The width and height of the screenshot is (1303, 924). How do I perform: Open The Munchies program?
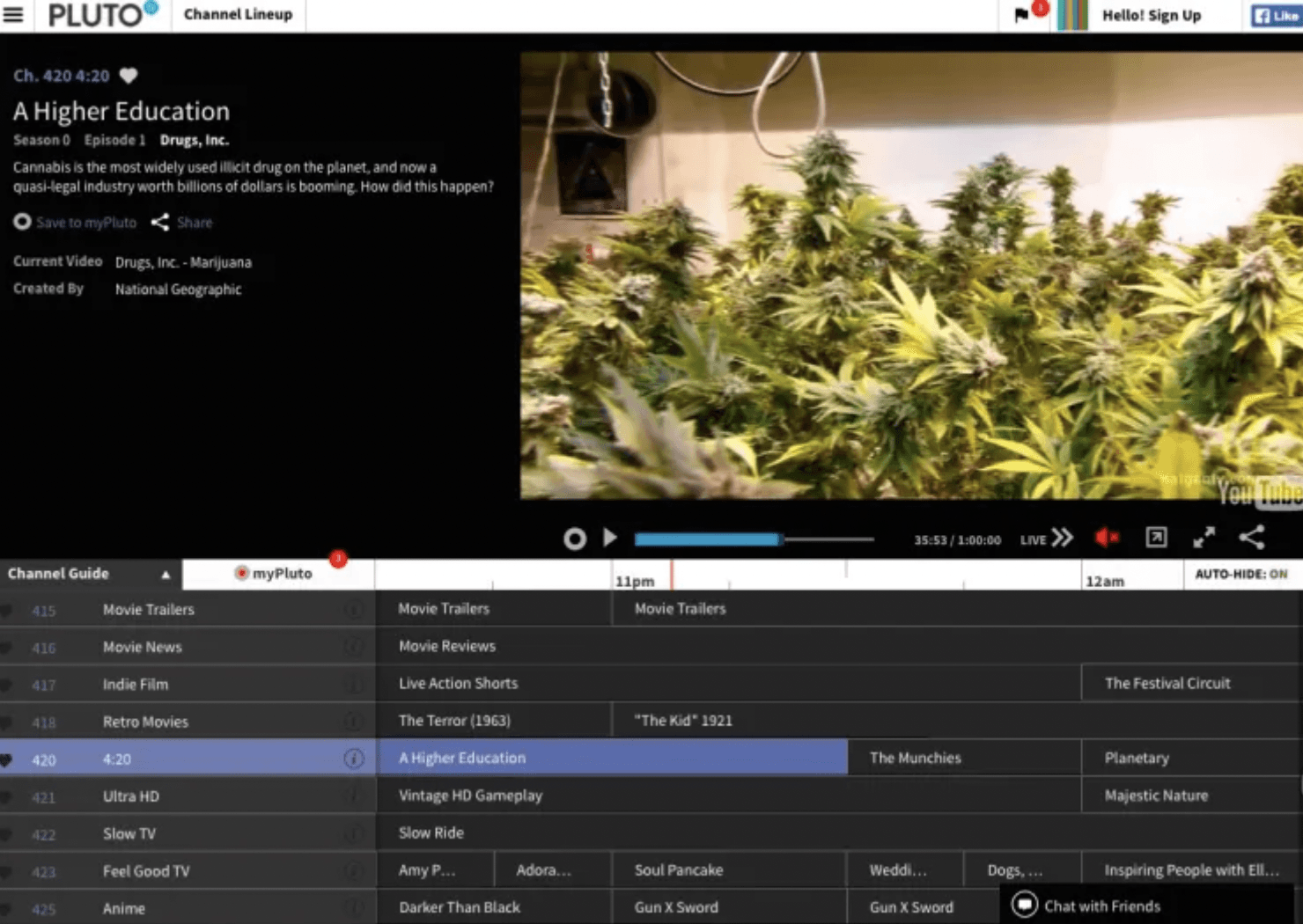[x=964, y=758]
